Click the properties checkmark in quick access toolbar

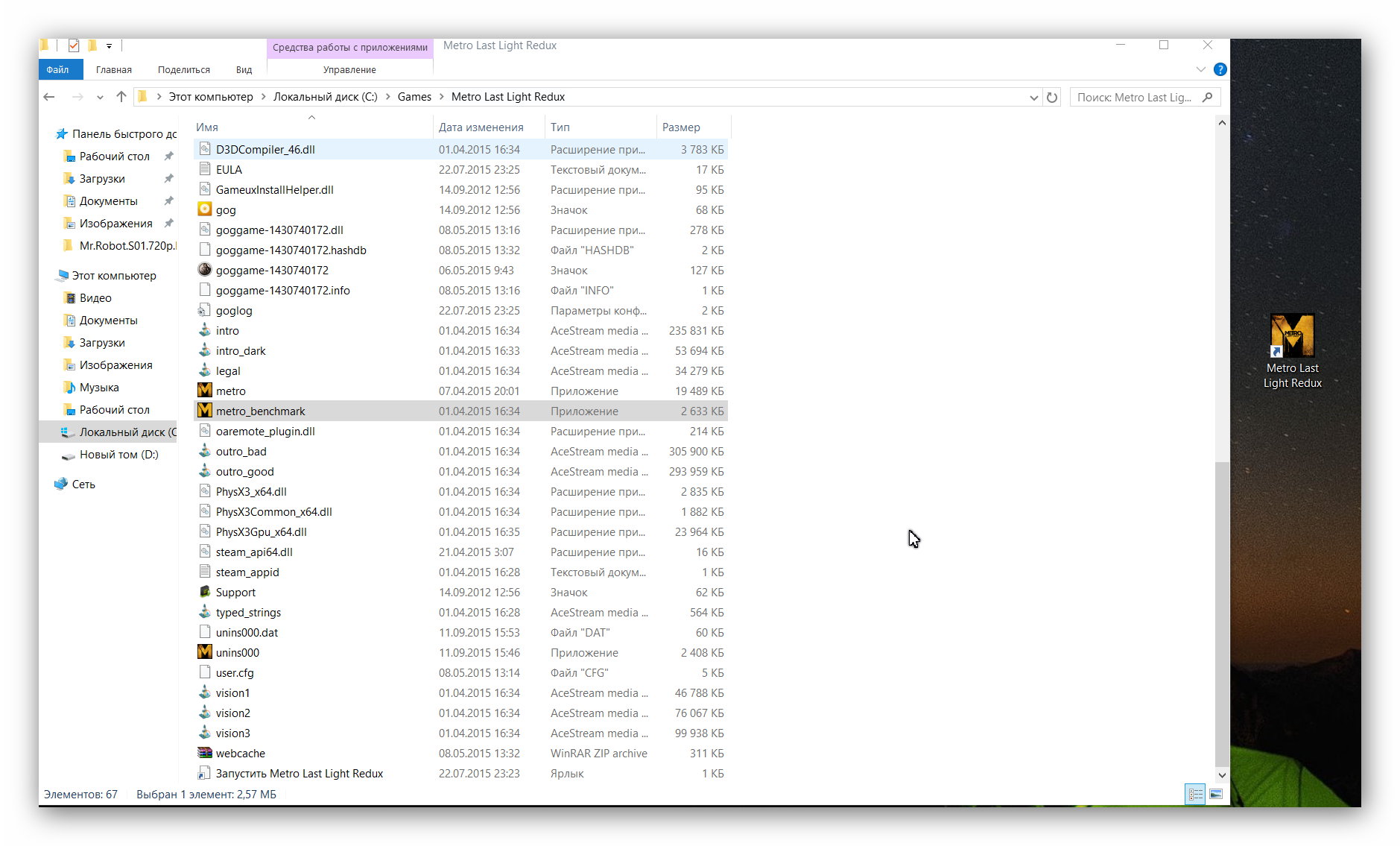[x=74, y=46]
